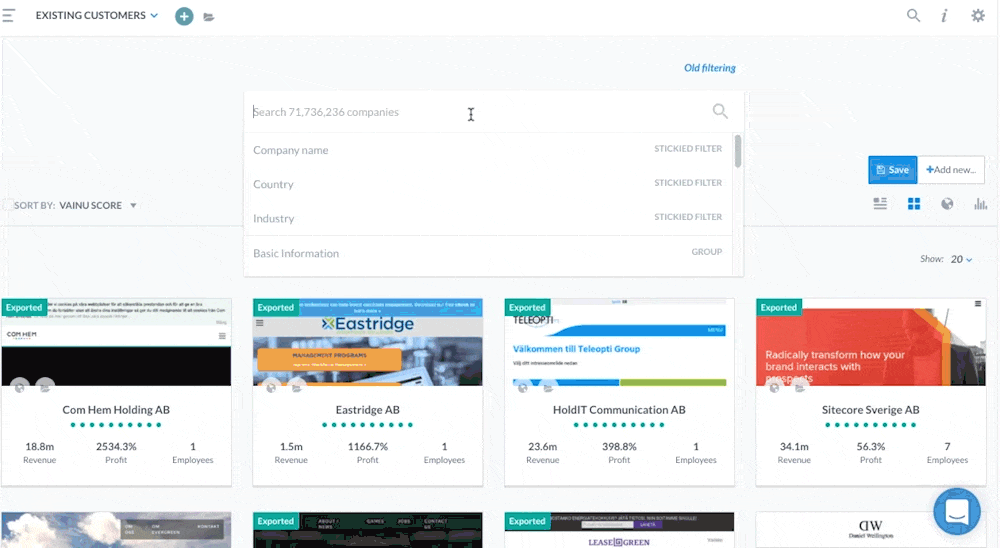1000x548 pixels.
Task: Follow the Old filtering link
Action: point(709,68)
